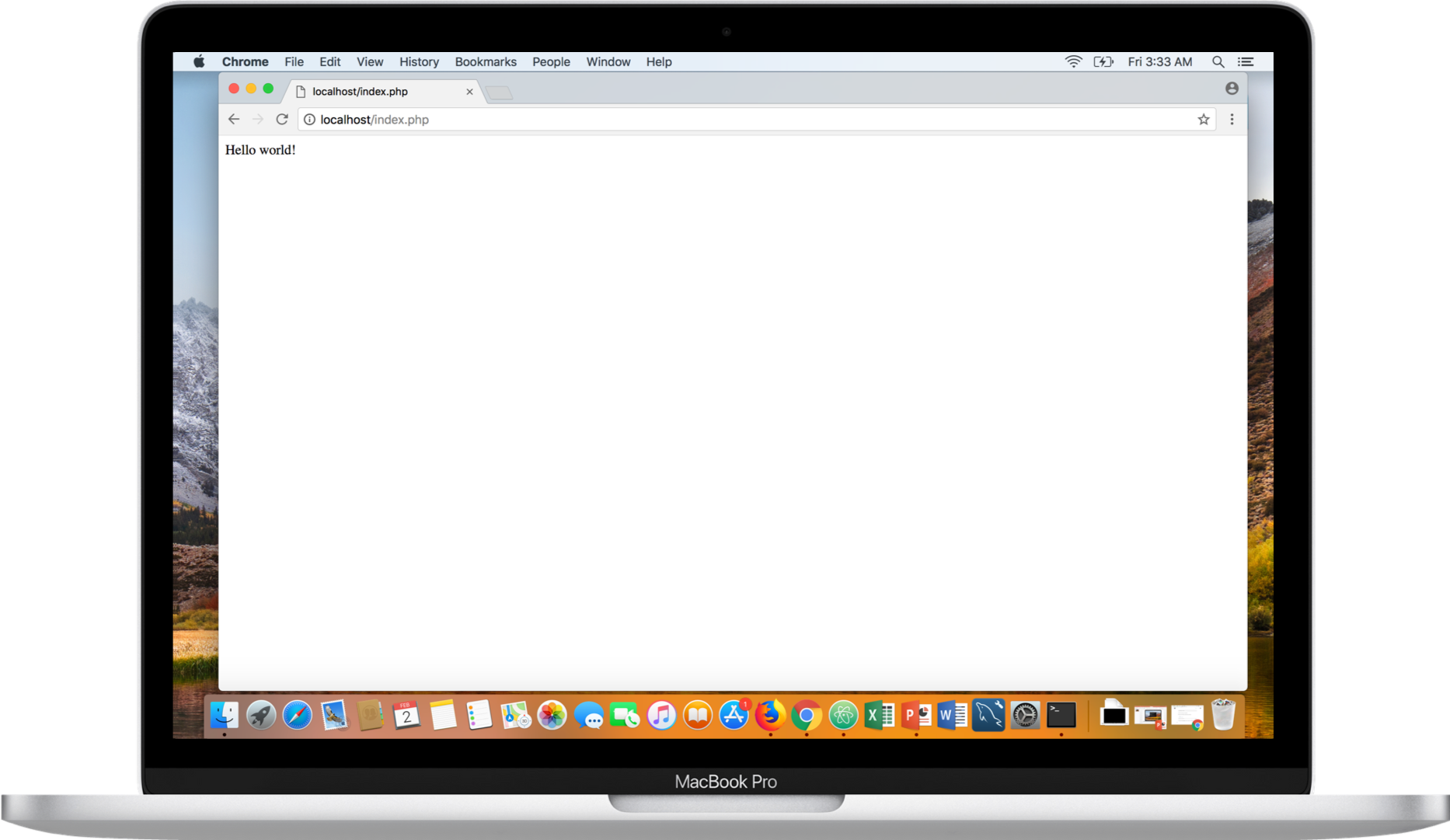Open Chrome's three-dot menu
Screen dimensions: 1450x840
1232,119
